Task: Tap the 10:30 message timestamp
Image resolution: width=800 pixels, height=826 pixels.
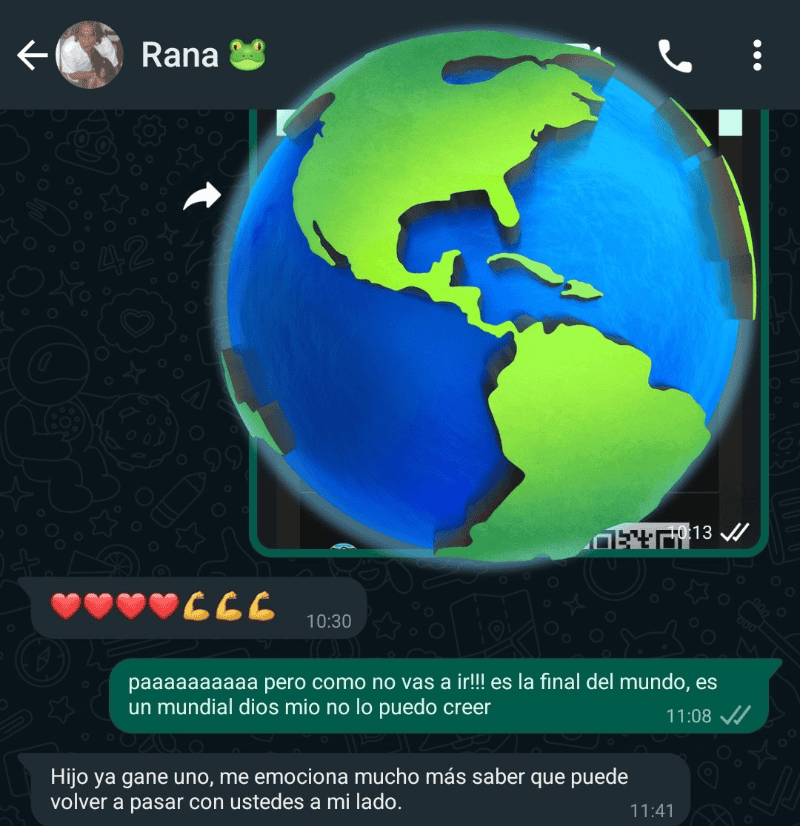Action: 329,622
